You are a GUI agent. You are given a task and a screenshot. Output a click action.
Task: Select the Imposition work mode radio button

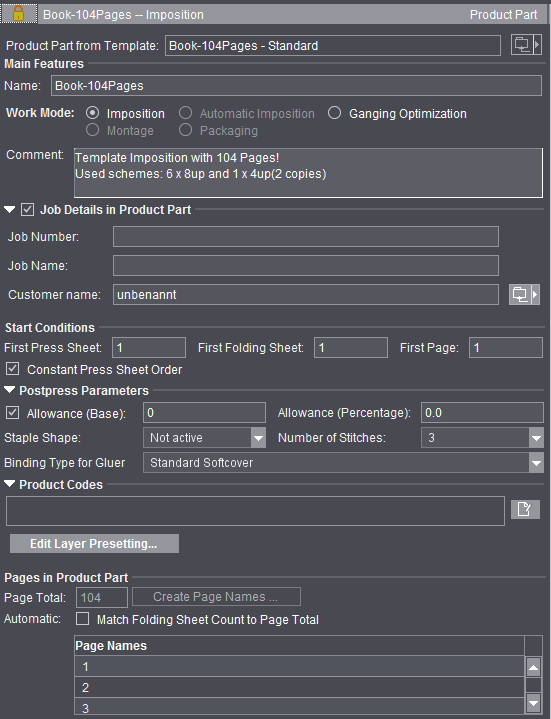click(93, 113)
